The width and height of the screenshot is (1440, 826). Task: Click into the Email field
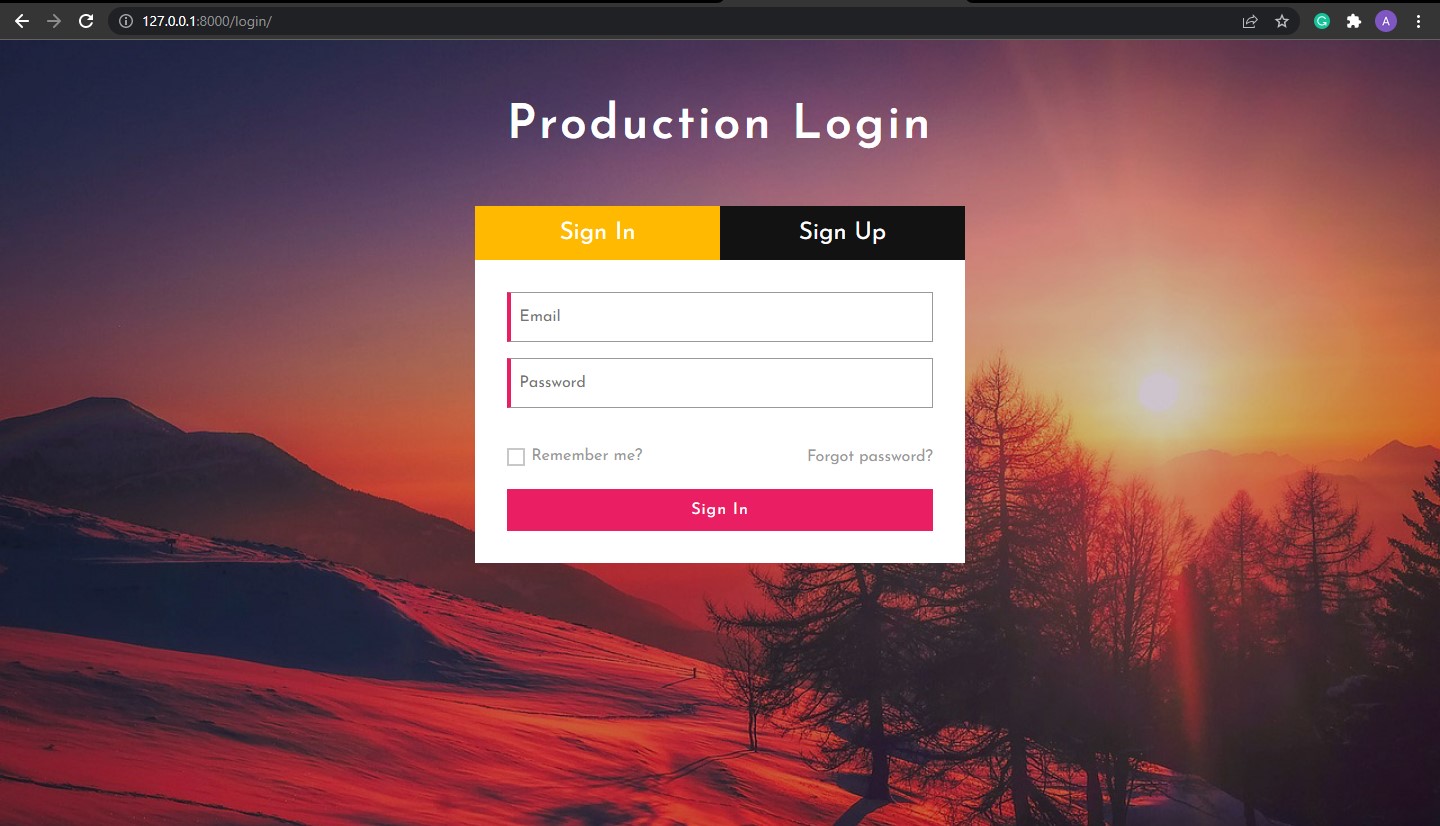(x=720, y=317)
